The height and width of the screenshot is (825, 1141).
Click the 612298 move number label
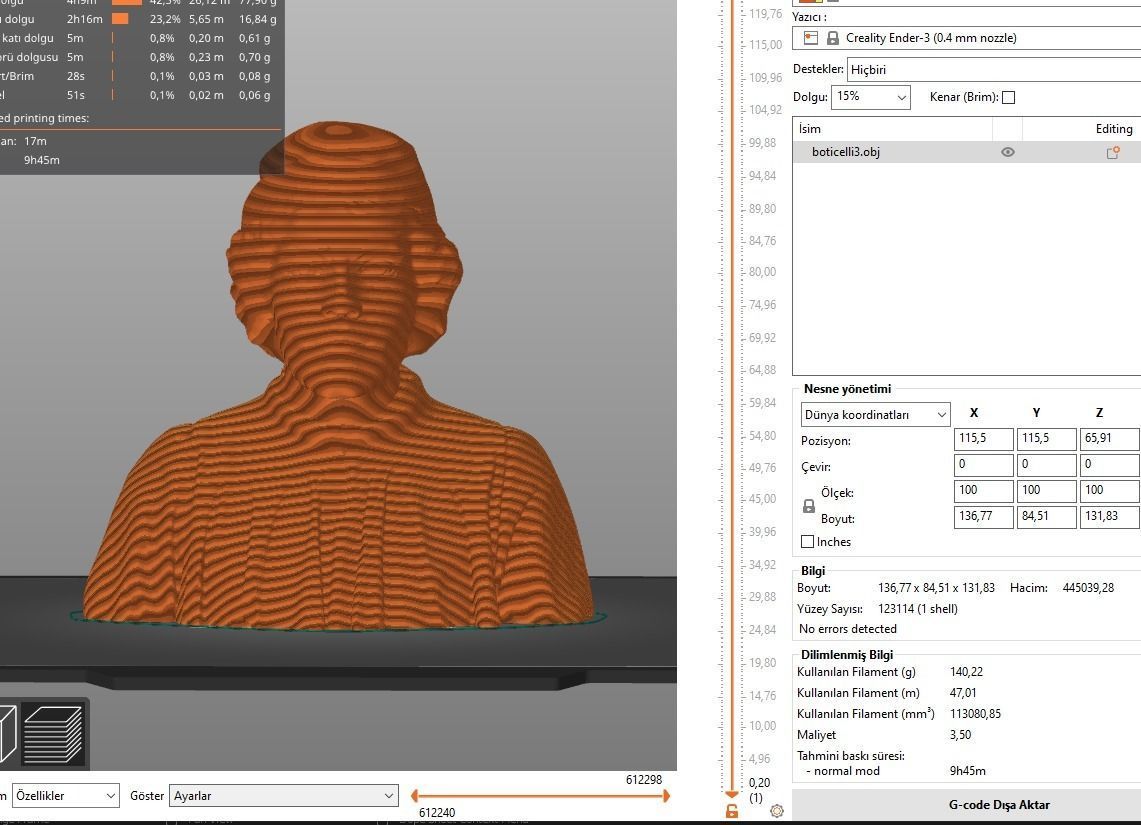(x=644, y=779)
